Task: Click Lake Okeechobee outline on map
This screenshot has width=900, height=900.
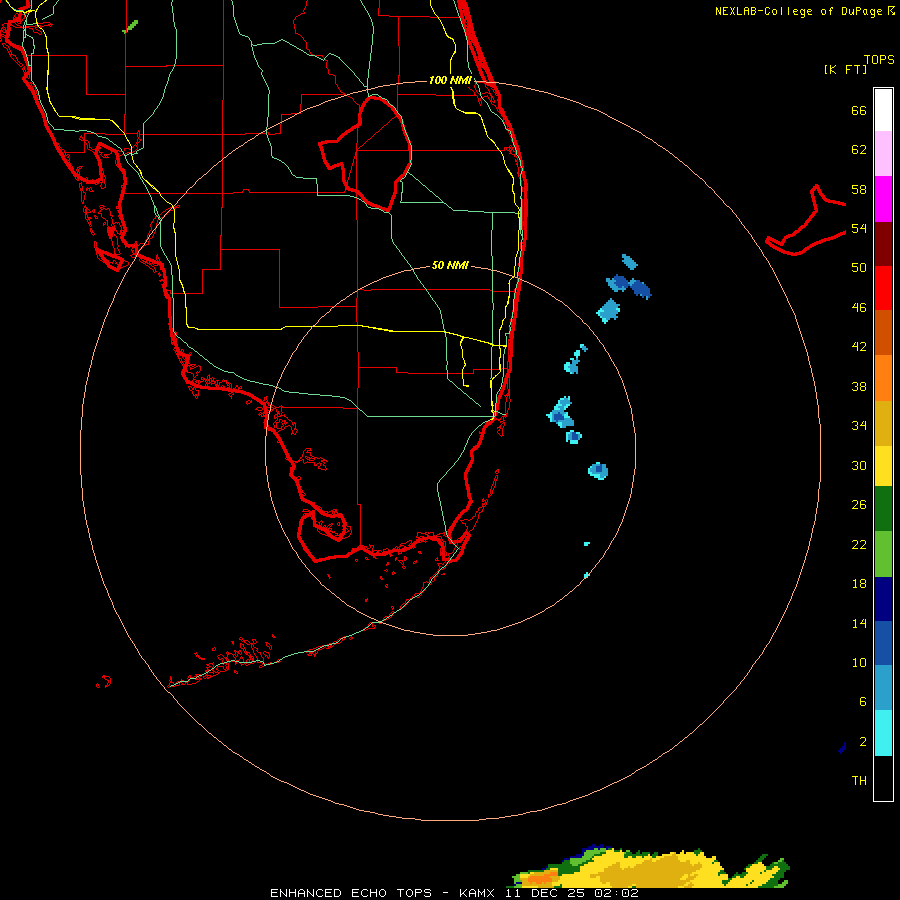Action: pyautogui.click(x=366, y=152)
